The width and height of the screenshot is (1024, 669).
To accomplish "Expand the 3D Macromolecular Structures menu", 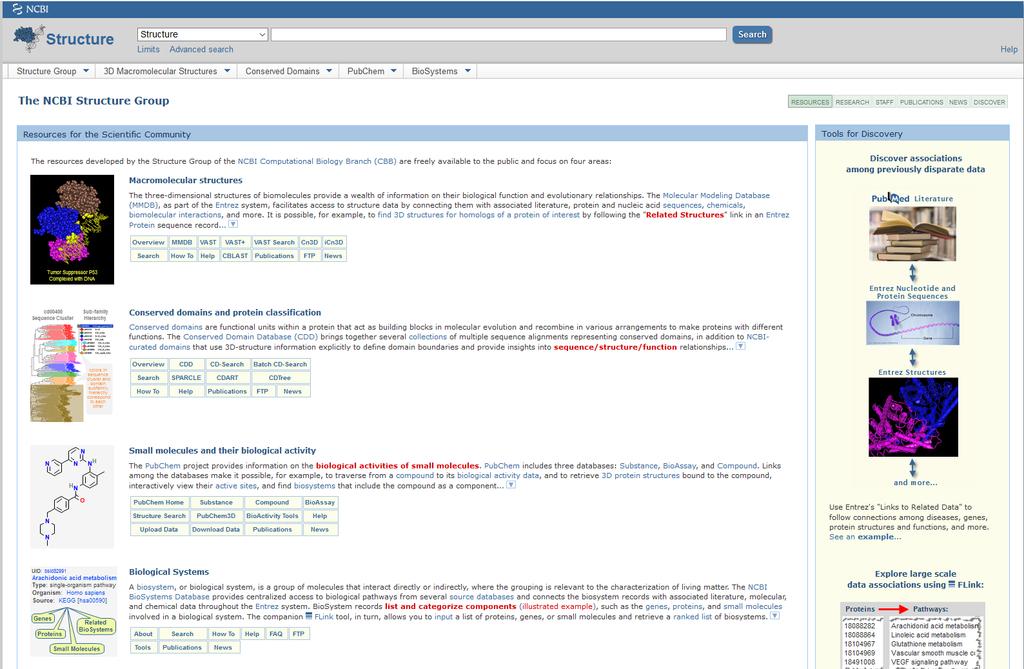I will point(167,71).
